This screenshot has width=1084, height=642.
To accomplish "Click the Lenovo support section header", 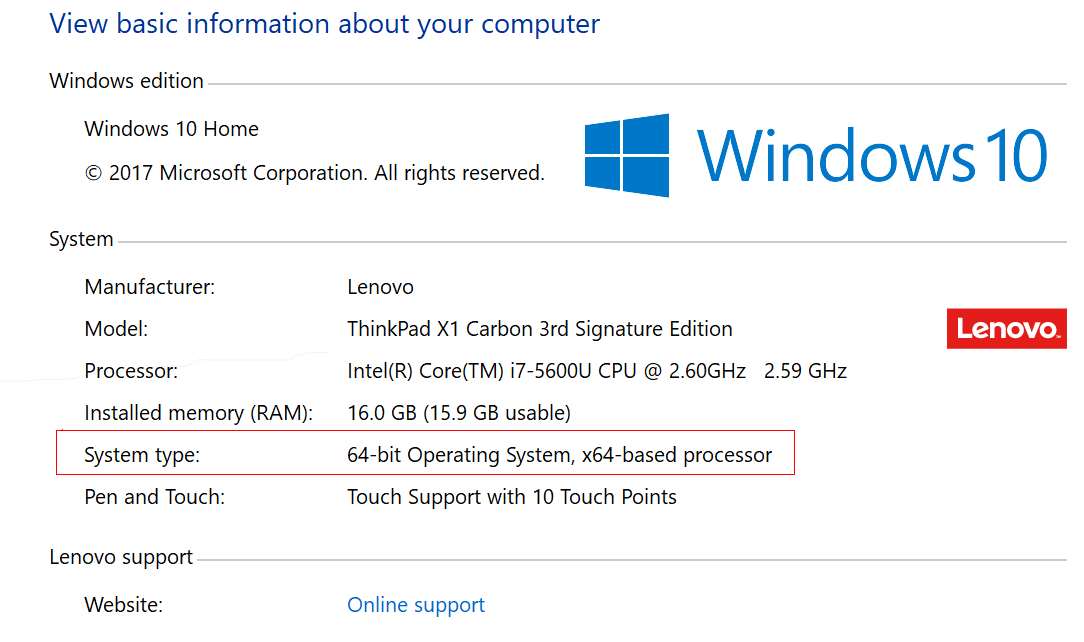I will point(121,557).
